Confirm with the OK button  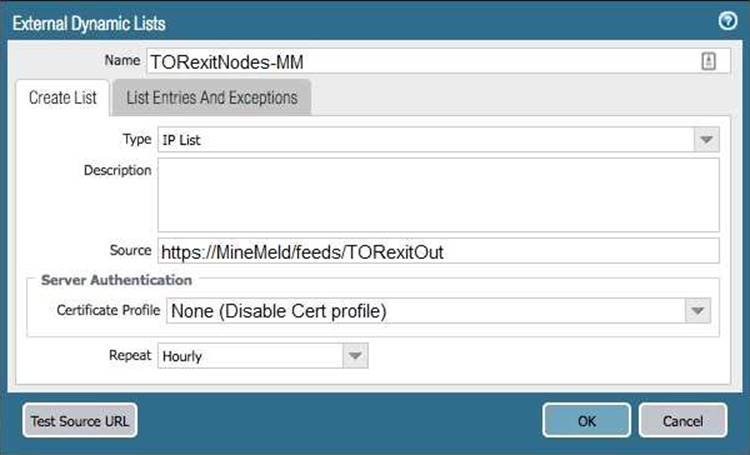586,420
